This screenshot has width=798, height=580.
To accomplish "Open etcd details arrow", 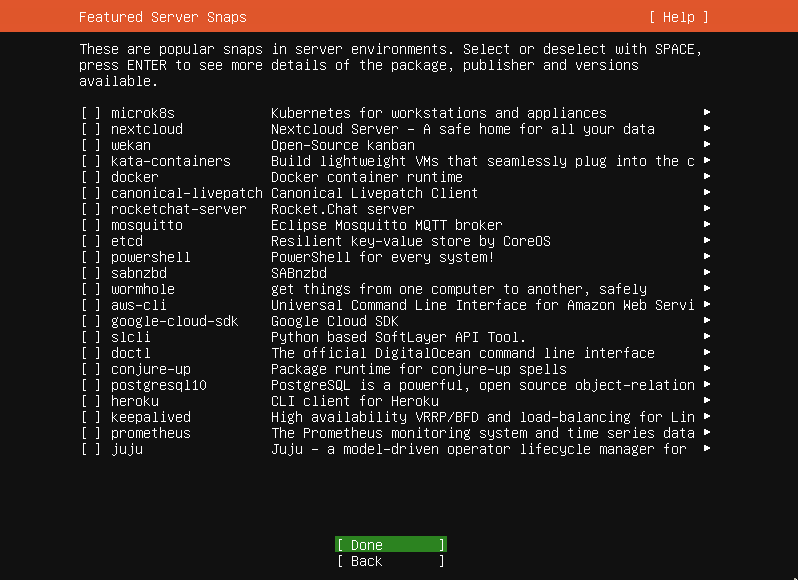I will tap(707, 240).
